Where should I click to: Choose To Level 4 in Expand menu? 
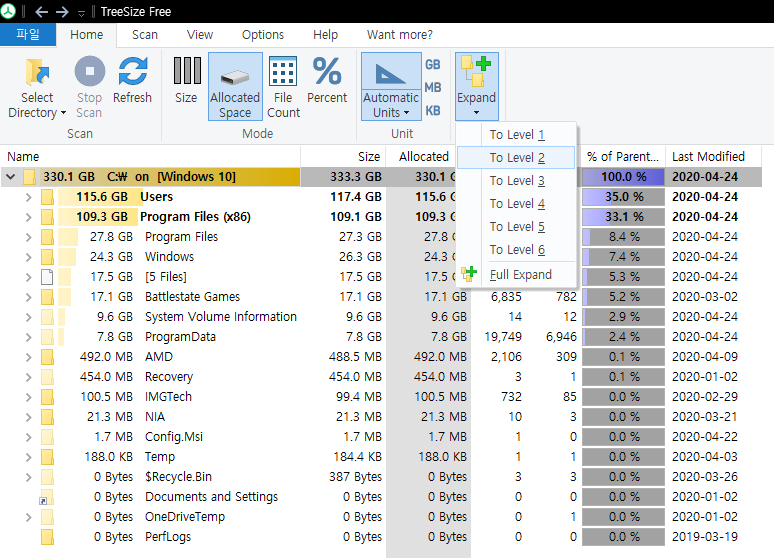pyautogui.click(x=516, y=203)
